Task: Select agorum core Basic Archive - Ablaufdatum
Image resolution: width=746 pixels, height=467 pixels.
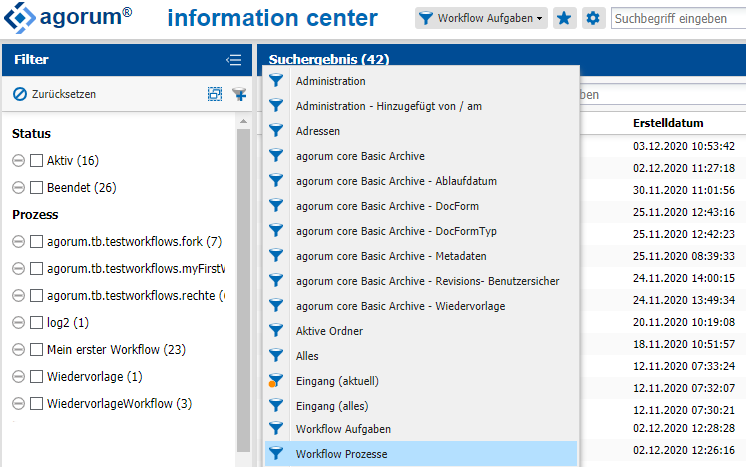Action: pos(396,181)
